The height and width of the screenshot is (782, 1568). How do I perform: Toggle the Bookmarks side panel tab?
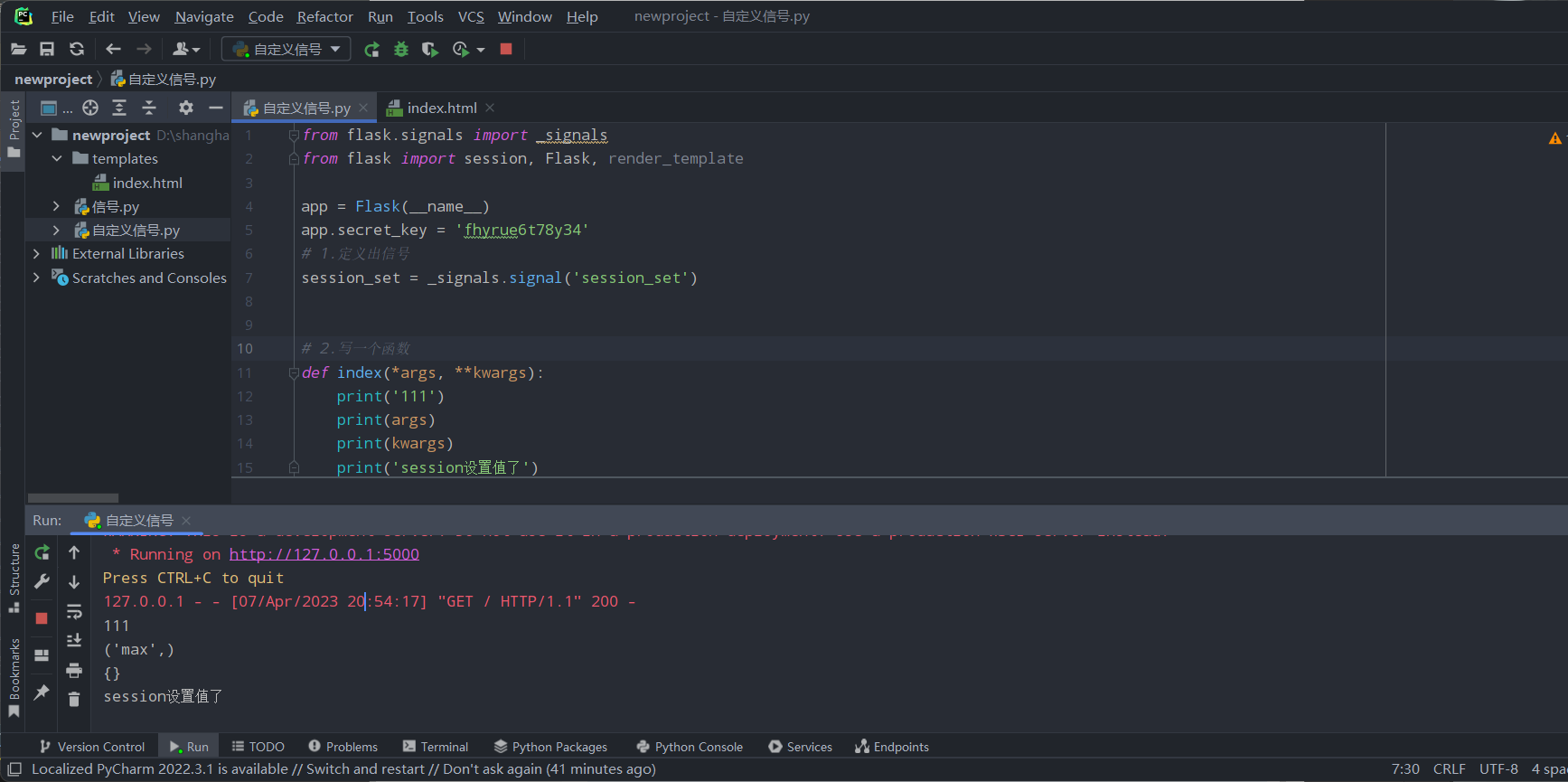point(14,678)
